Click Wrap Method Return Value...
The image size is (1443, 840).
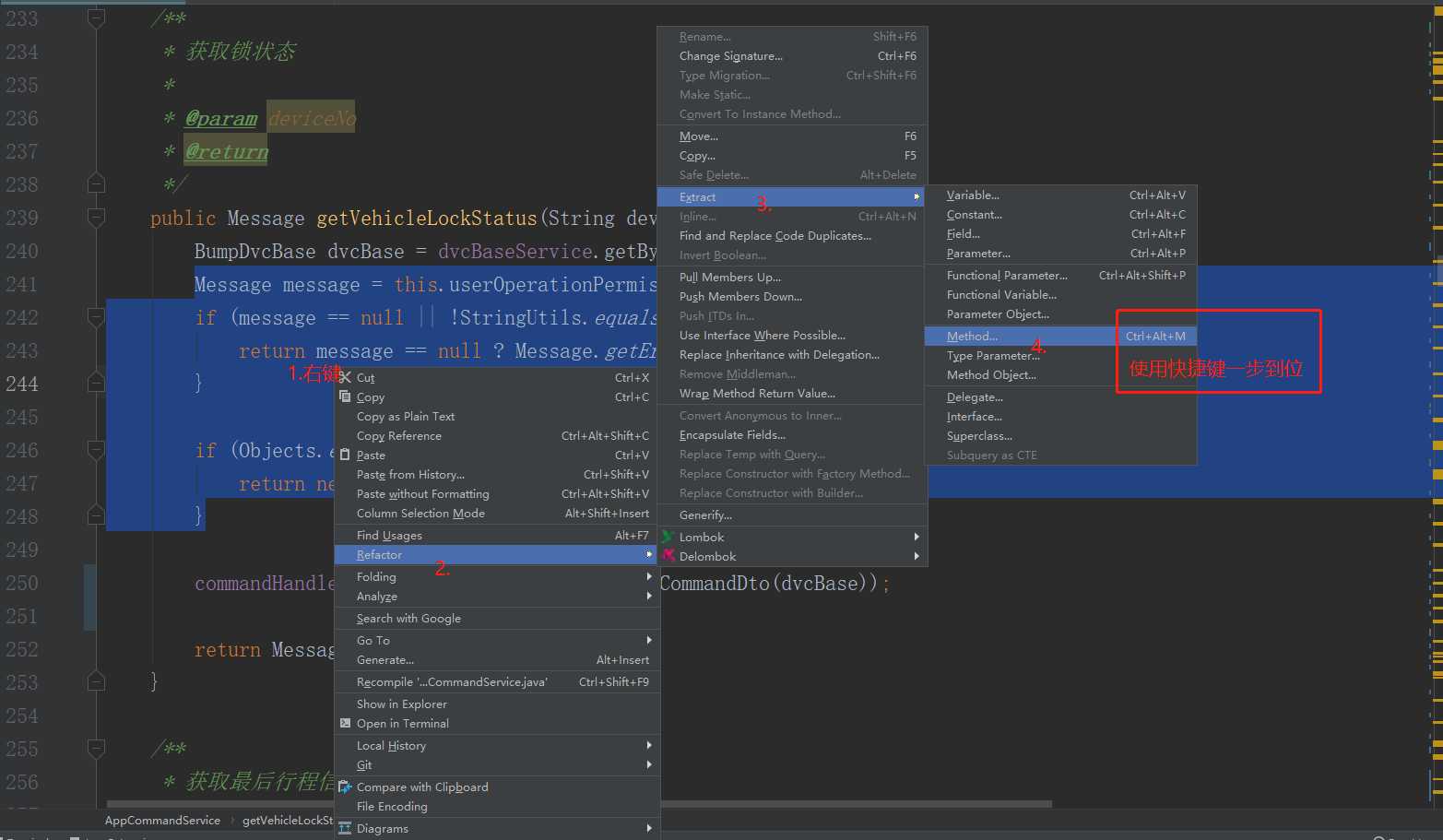(x=792, y=393)
